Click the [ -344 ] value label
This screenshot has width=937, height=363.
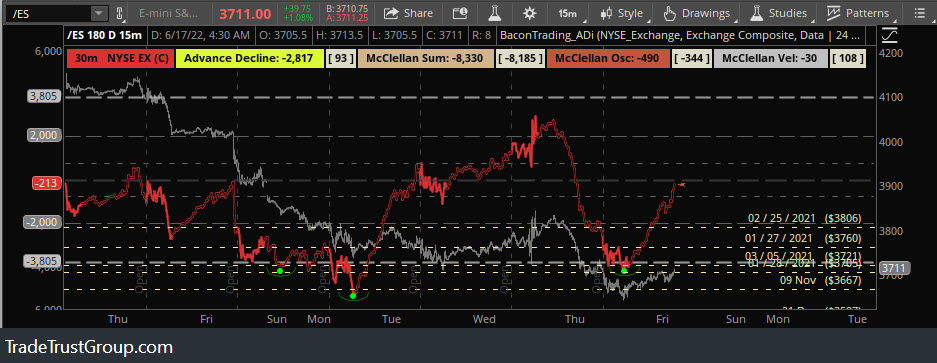pos(692,59)
